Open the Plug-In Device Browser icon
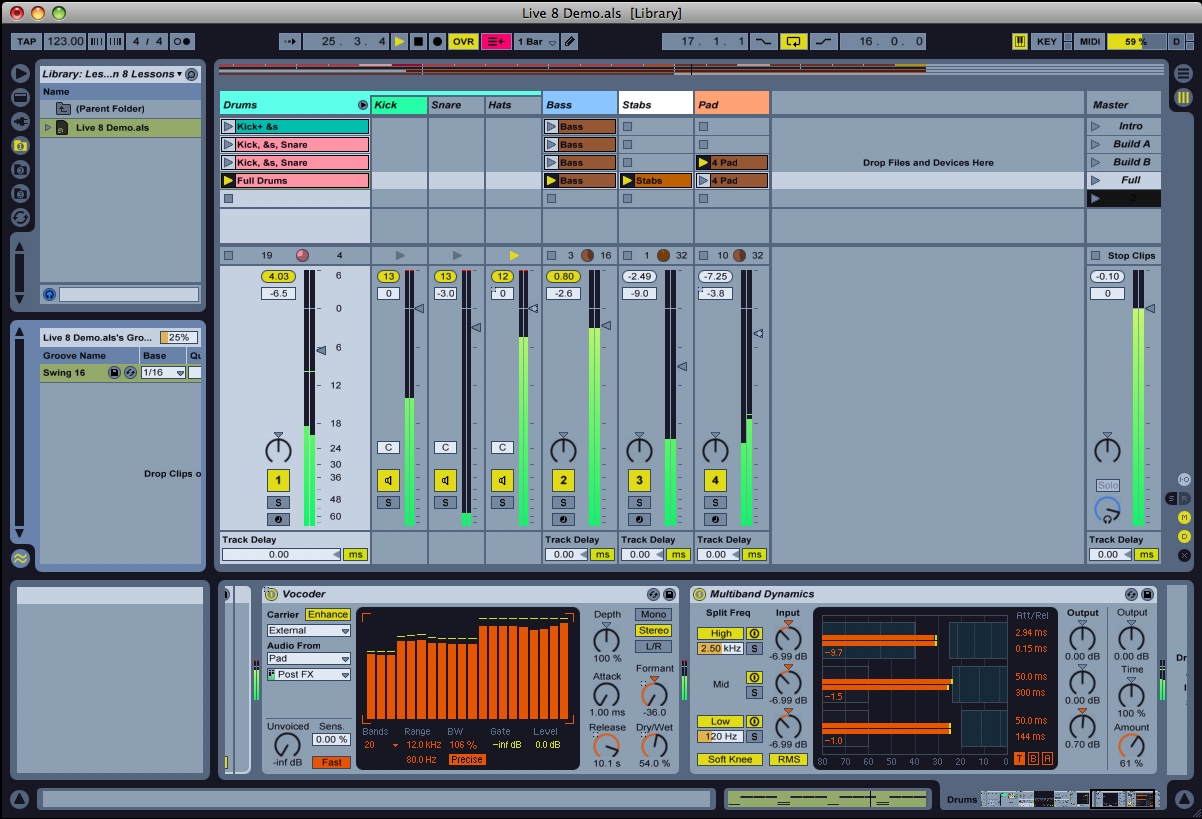1202x819 pixels. click(x=20, y=121)
